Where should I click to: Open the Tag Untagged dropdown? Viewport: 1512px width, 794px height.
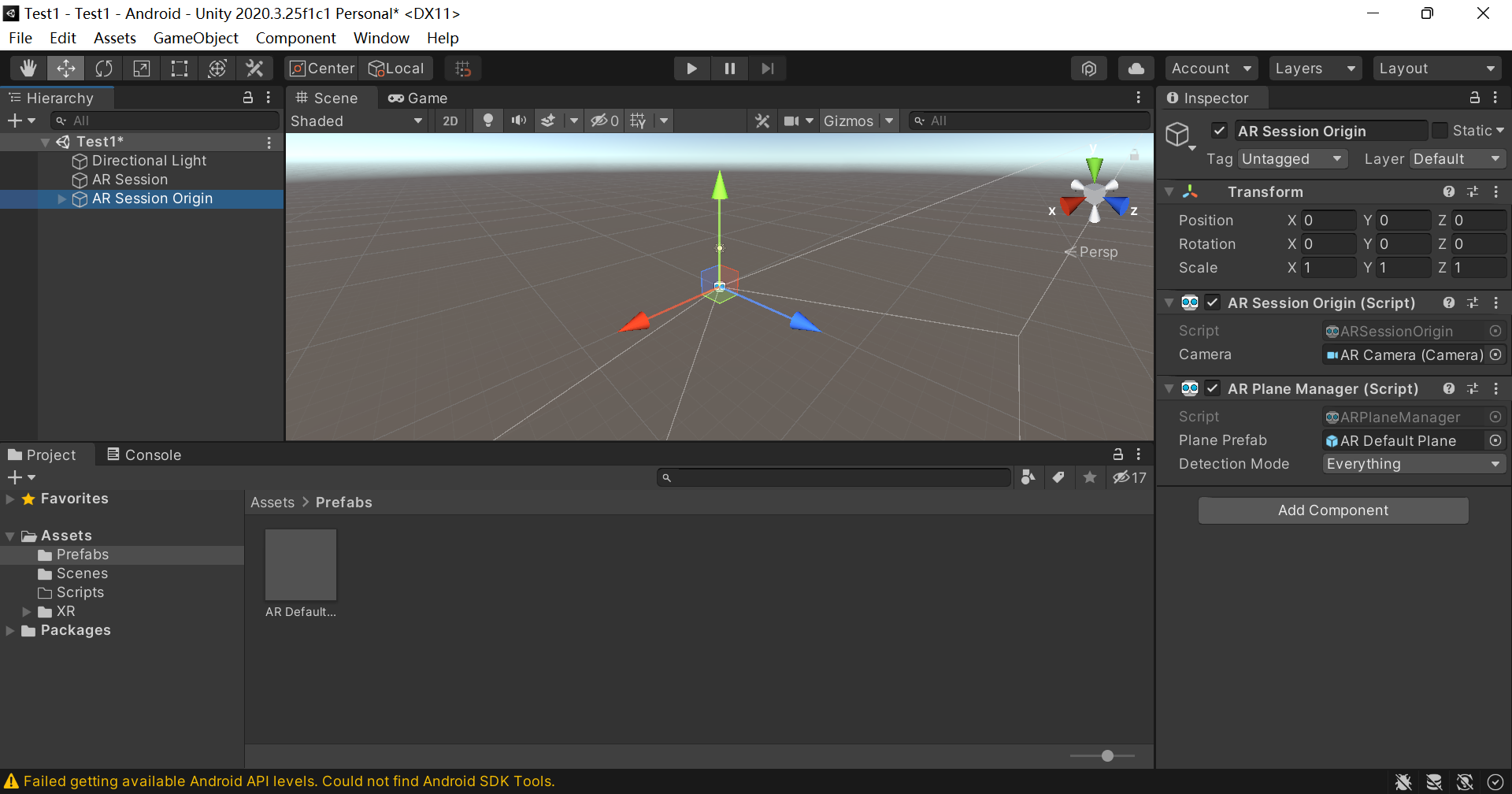(1292, 159)
